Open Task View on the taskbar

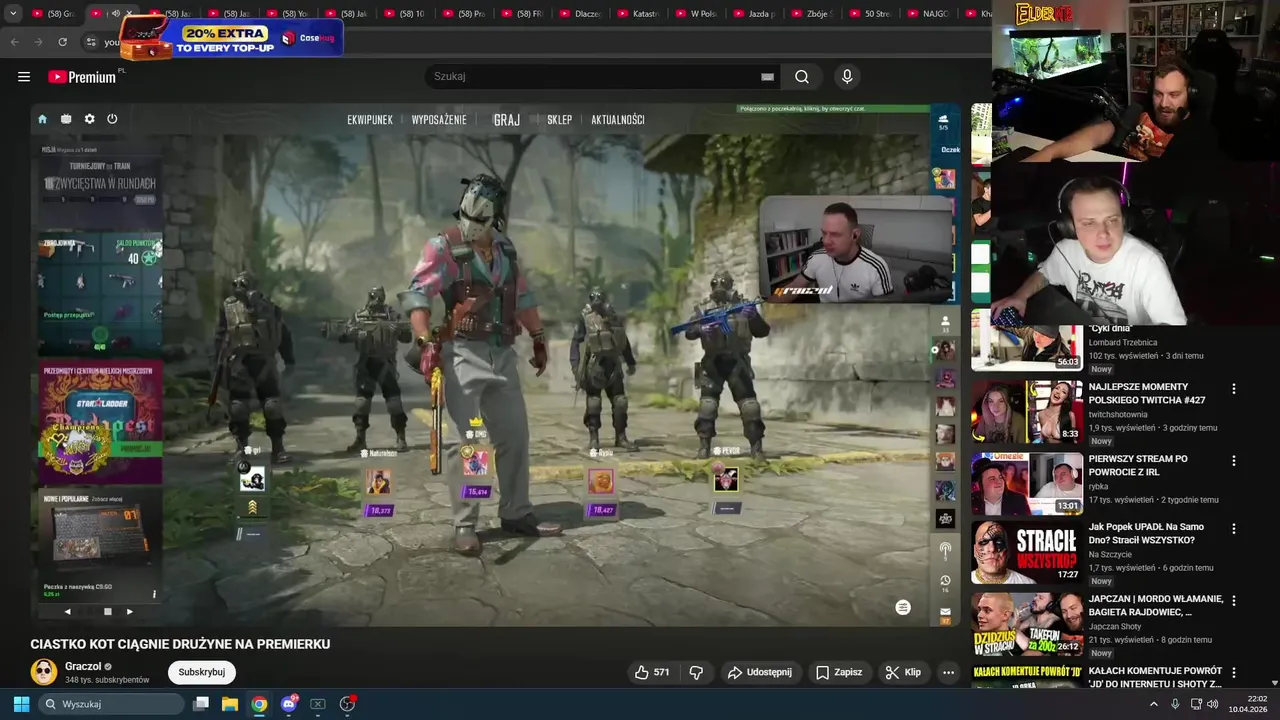(x=201, y=704)
